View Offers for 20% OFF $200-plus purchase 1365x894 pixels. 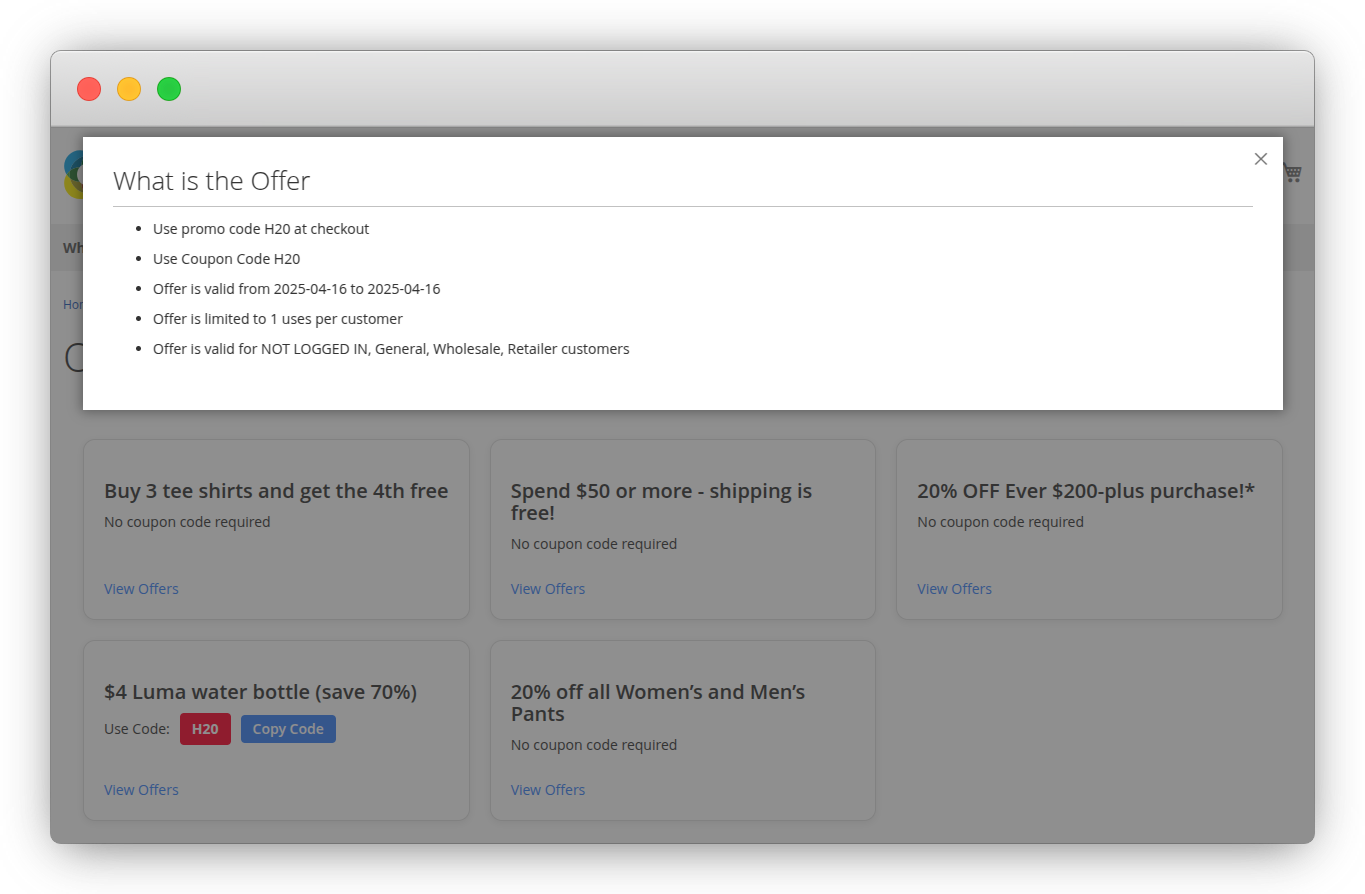coord(954,589)
